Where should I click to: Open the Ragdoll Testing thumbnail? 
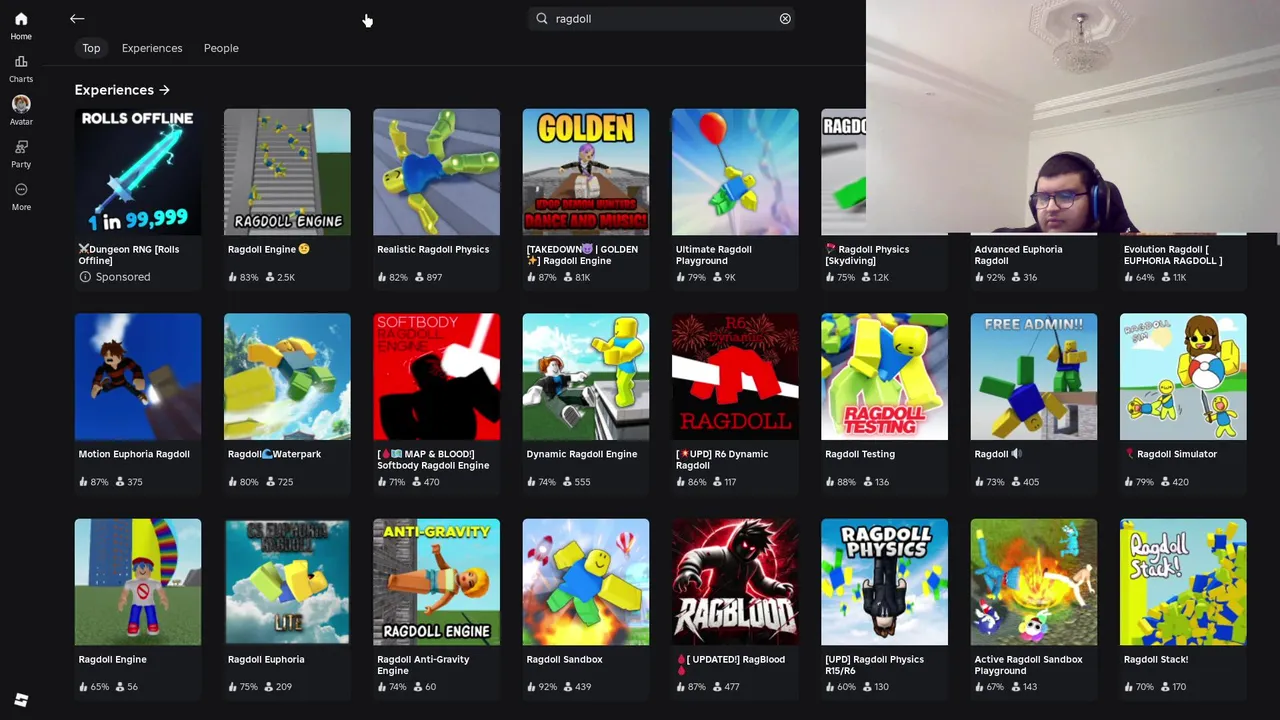884,377
